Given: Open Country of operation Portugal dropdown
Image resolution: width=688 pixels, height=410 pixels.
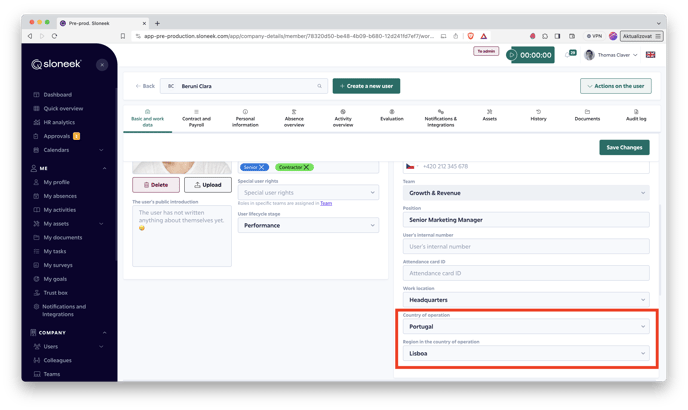Looking at the screenshot, I should (x=526, y=327).
